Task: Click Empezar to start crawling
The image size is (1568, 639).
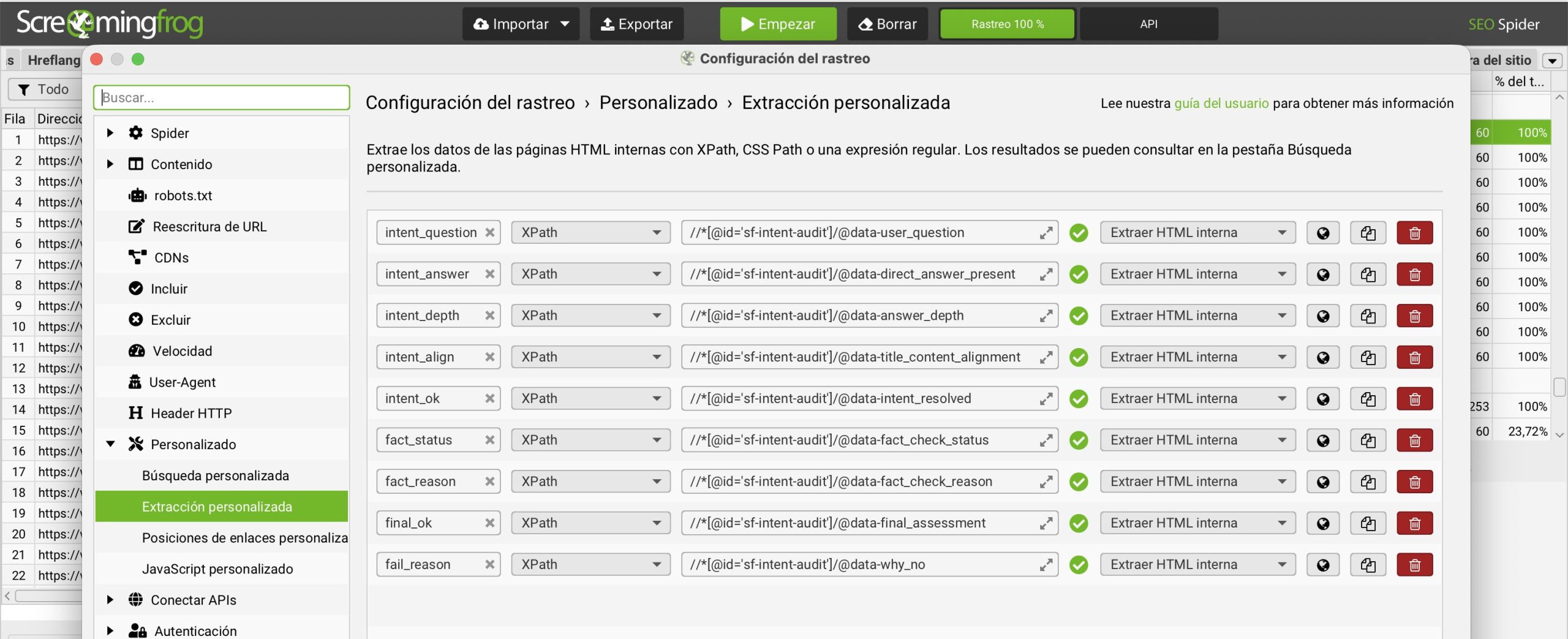Action: point(778,24)
